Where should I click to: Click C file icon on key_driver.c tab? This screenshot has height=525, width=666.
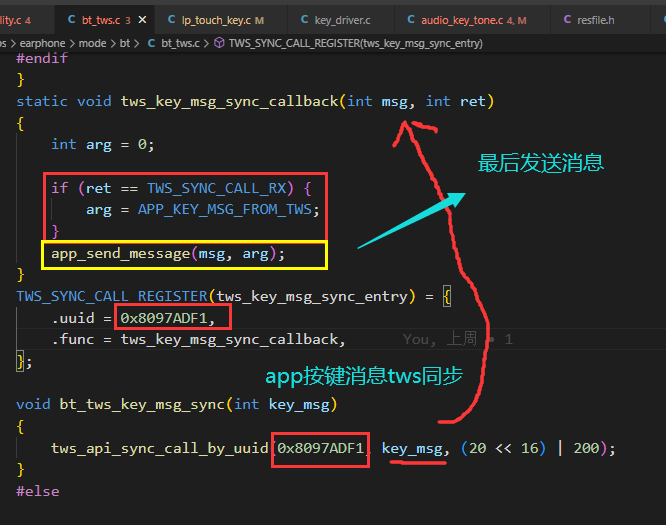point(304,20)
